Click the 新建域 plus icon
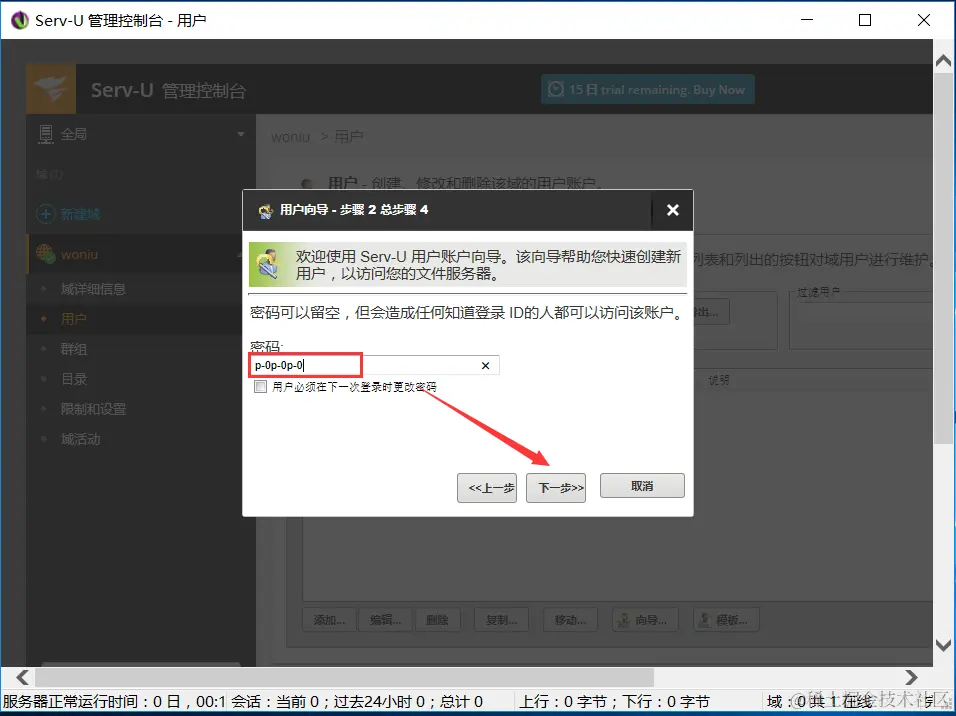 [46, 214]
